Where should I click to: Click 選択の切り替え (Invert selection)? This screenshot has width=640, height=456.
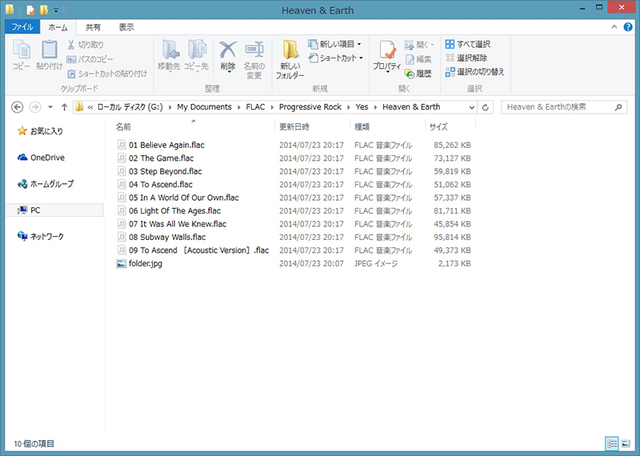coord(475,72)
